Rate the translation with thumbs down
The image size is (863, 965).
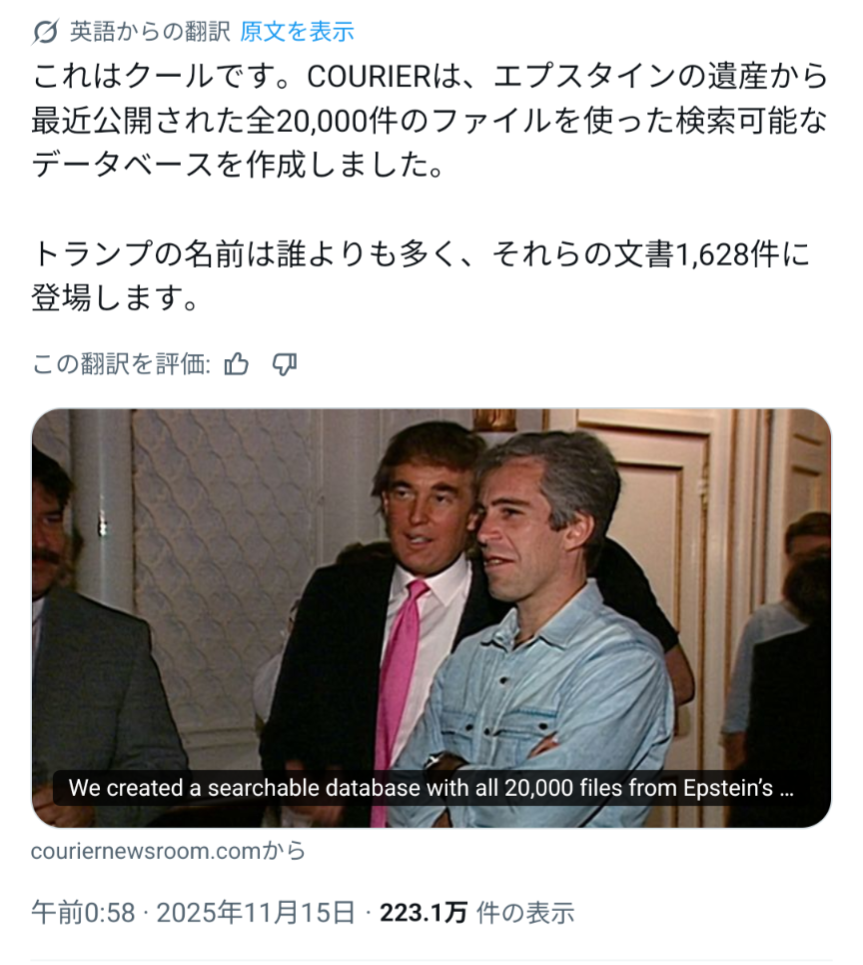[x=284, y=364]
